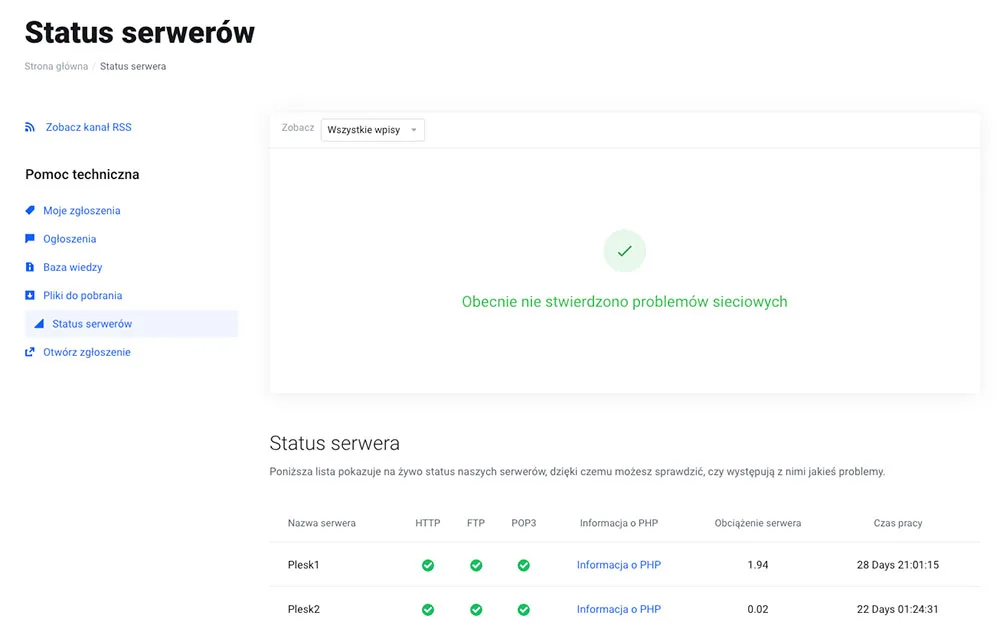Open Baza wiedzy section
This screenshot has height=632, width=1000.
point(73,267)
